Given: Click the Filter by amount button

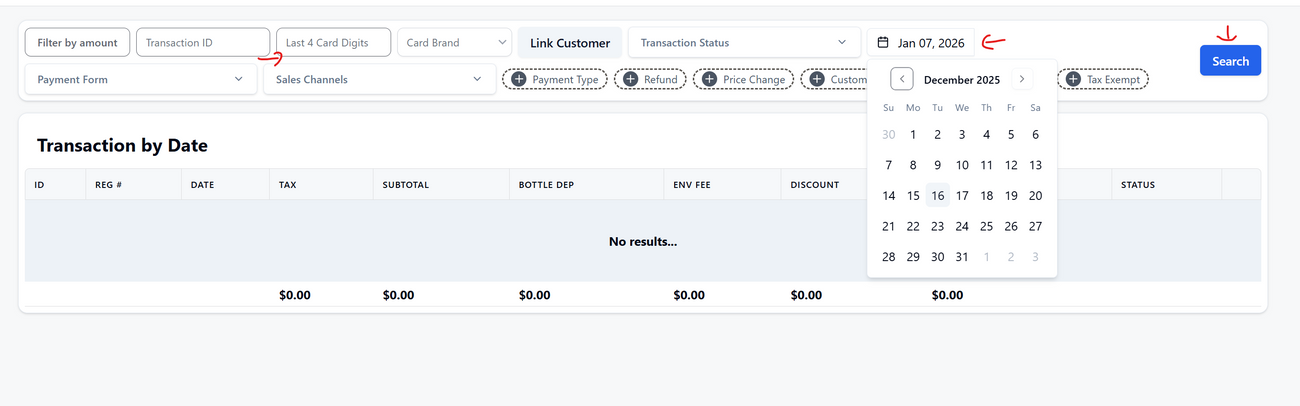Looking at the screenshot, I should pos(77,43).
